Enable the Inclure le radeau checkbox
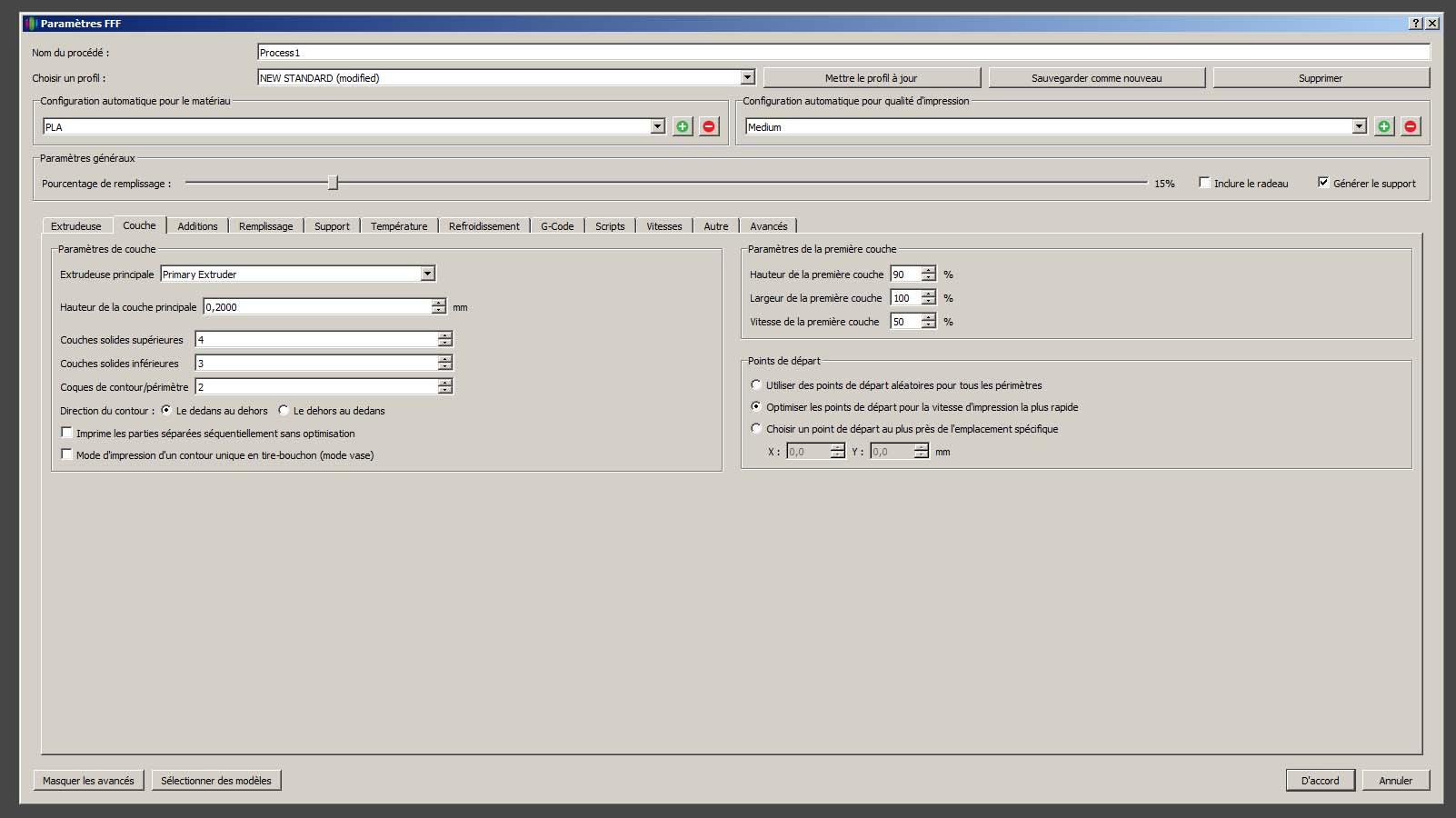 (1204, 183)
